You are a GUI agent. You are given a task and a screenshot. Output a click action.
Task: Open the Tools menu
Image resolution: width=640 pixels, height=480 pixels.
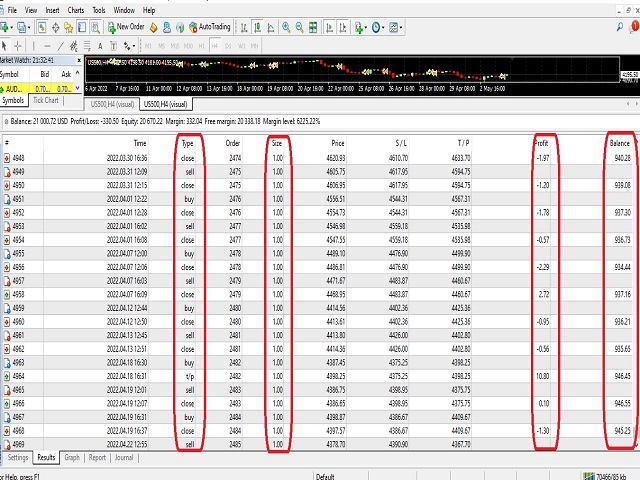click(99, 10)
